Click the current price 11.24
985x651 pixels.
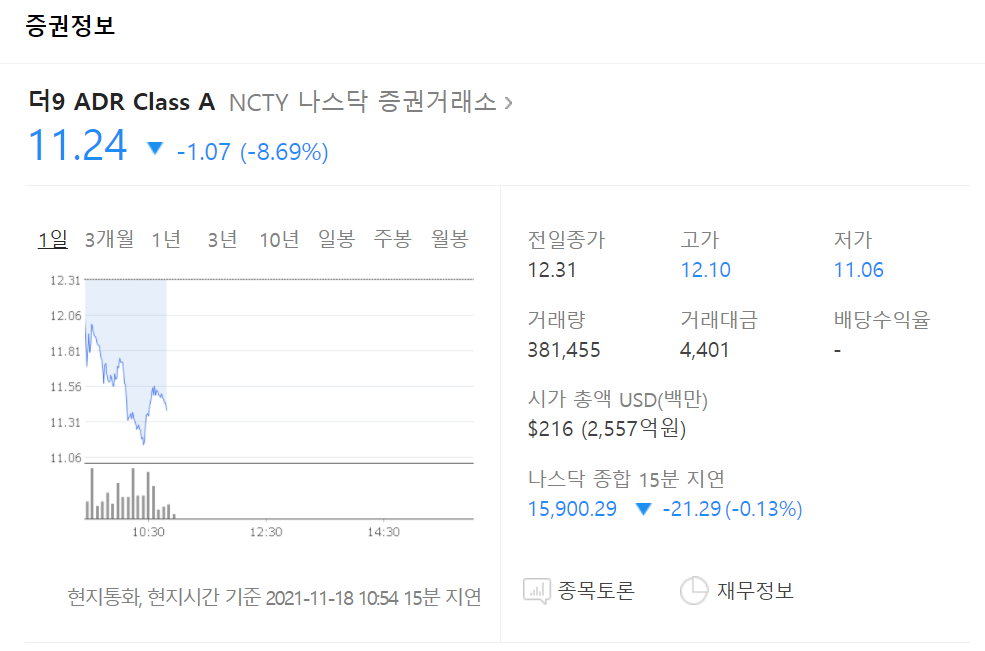pyautogui.click(x=78, y=146)
